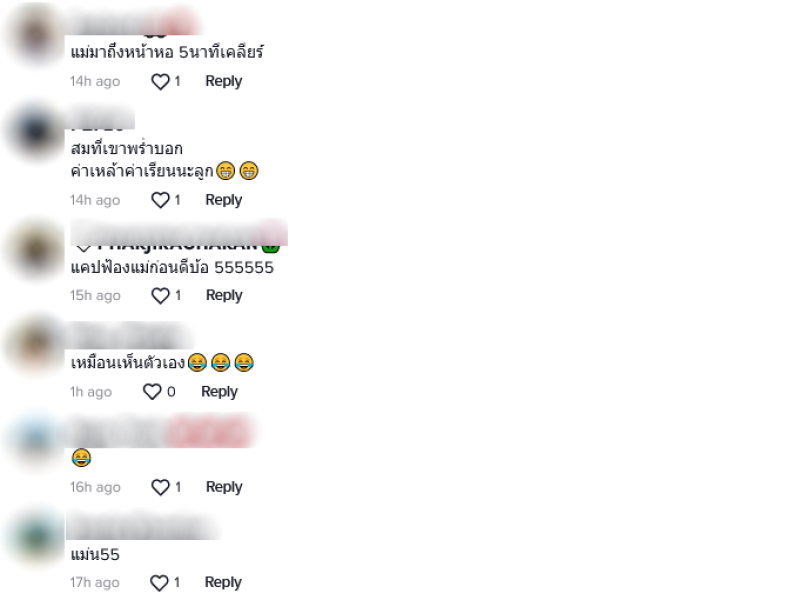Reply to the comment about 5นาทีเคลียร์
800x600 pixels.
pos(223,81)
